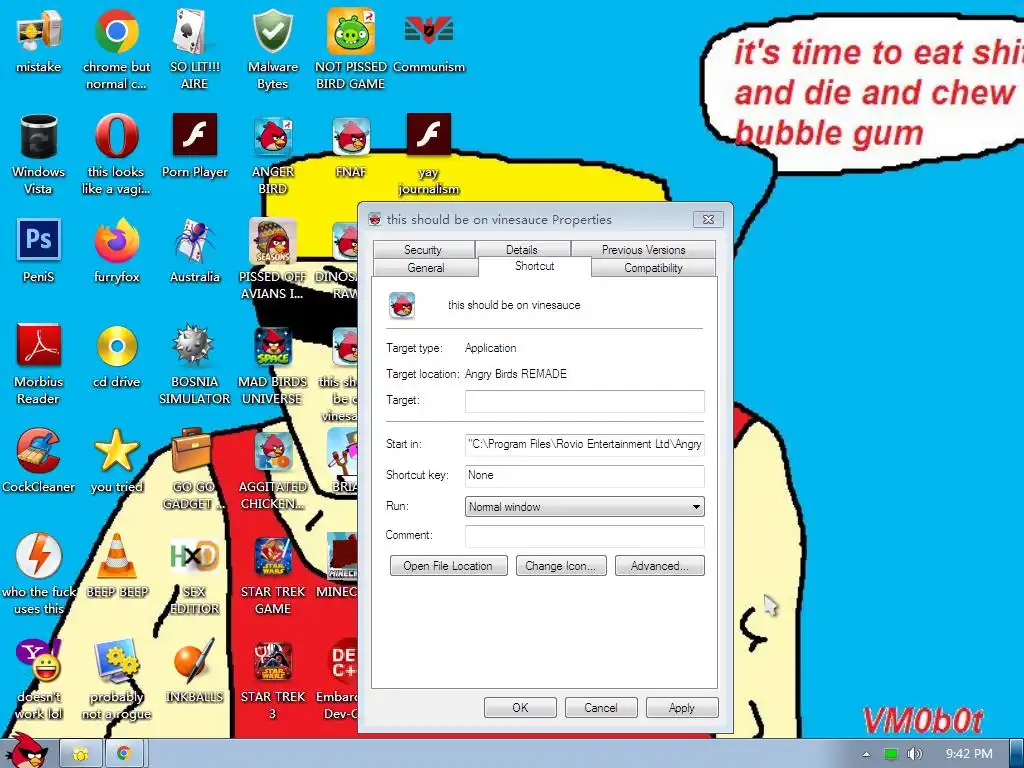
Task: Select the "doesn't work lol" Yahoo icon
Action: click(x=39, y=679)
